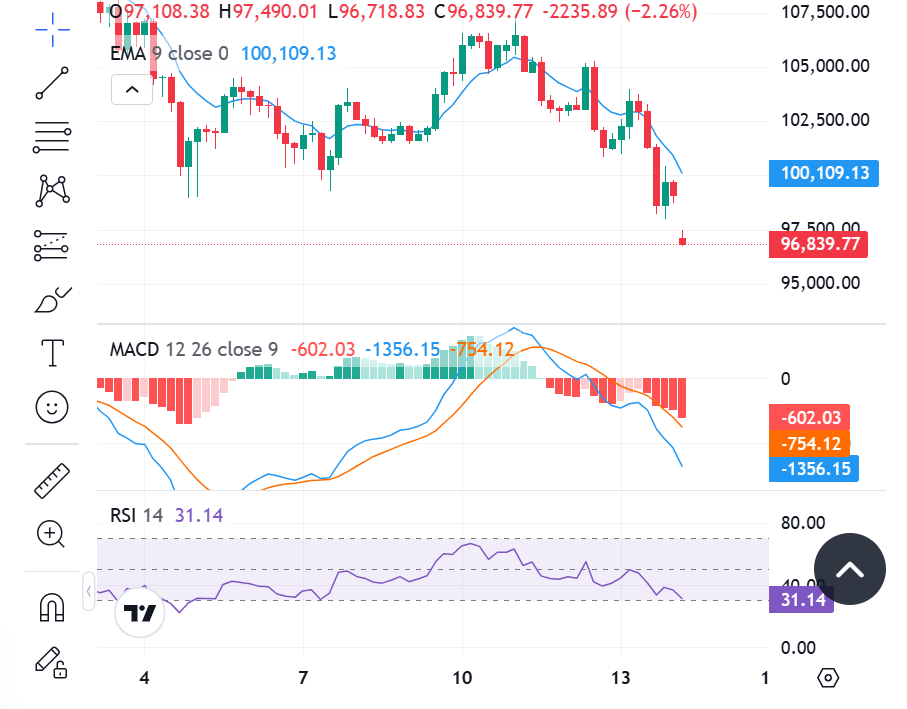
Task: Open the prediction and measurement tools
Action: [x=52, y=245]
